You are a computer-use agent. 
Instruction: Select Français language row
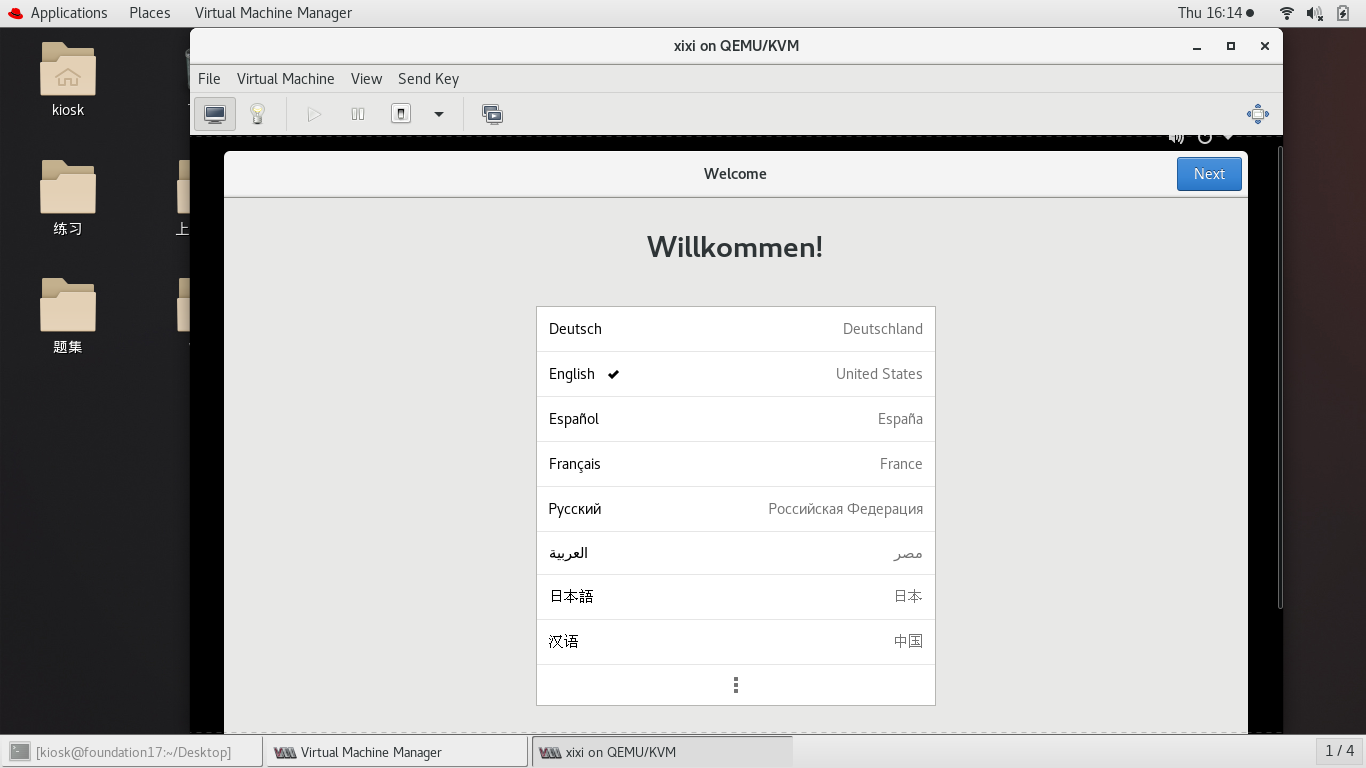(x=736, y=464)
